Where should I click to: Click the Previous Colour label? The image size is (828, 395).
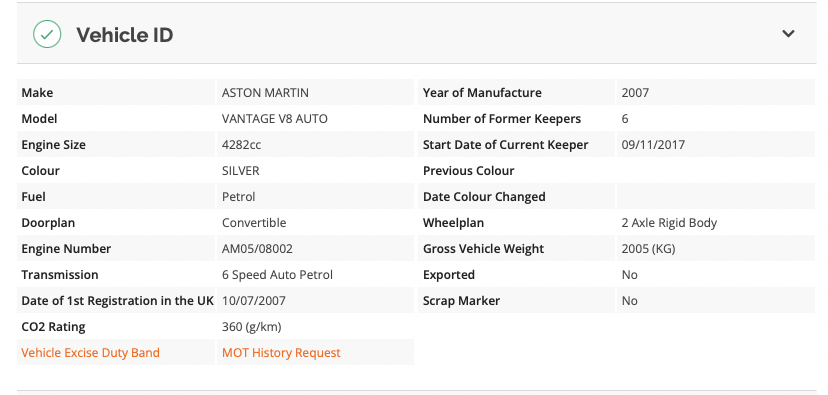(x=468, y=171)
